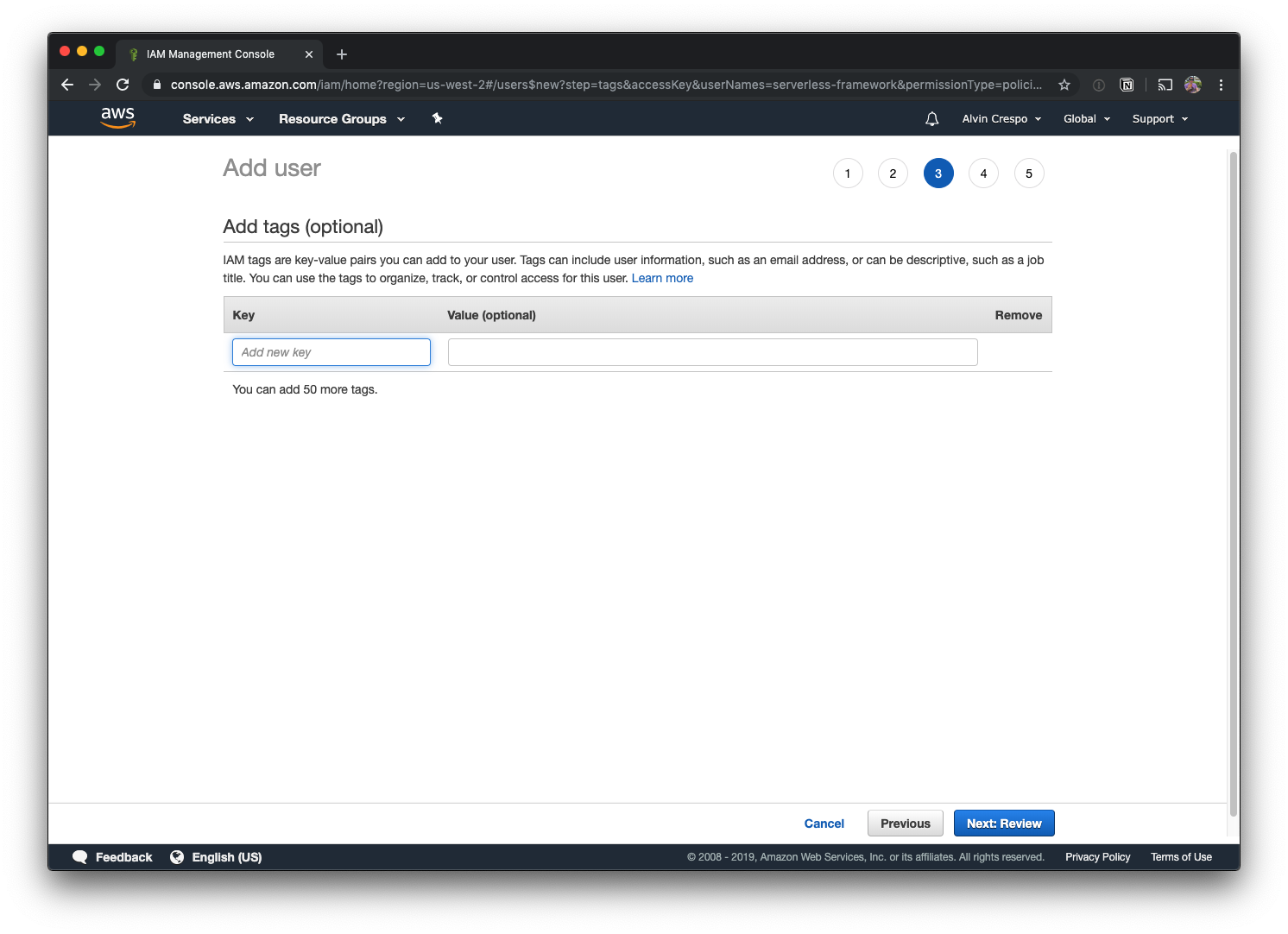Expand the Services dropdown

218,119
